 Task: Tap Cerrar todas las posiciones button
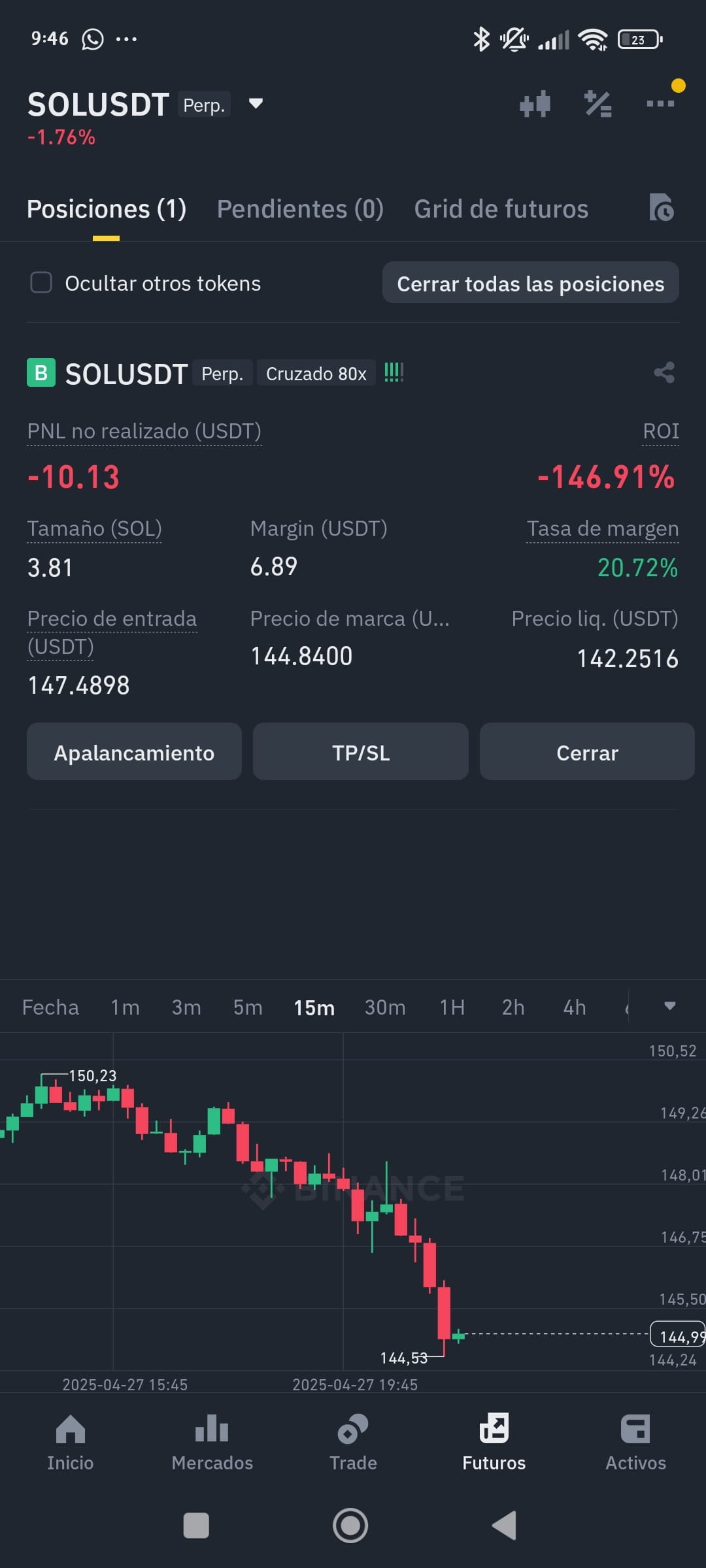coord(531,283)
